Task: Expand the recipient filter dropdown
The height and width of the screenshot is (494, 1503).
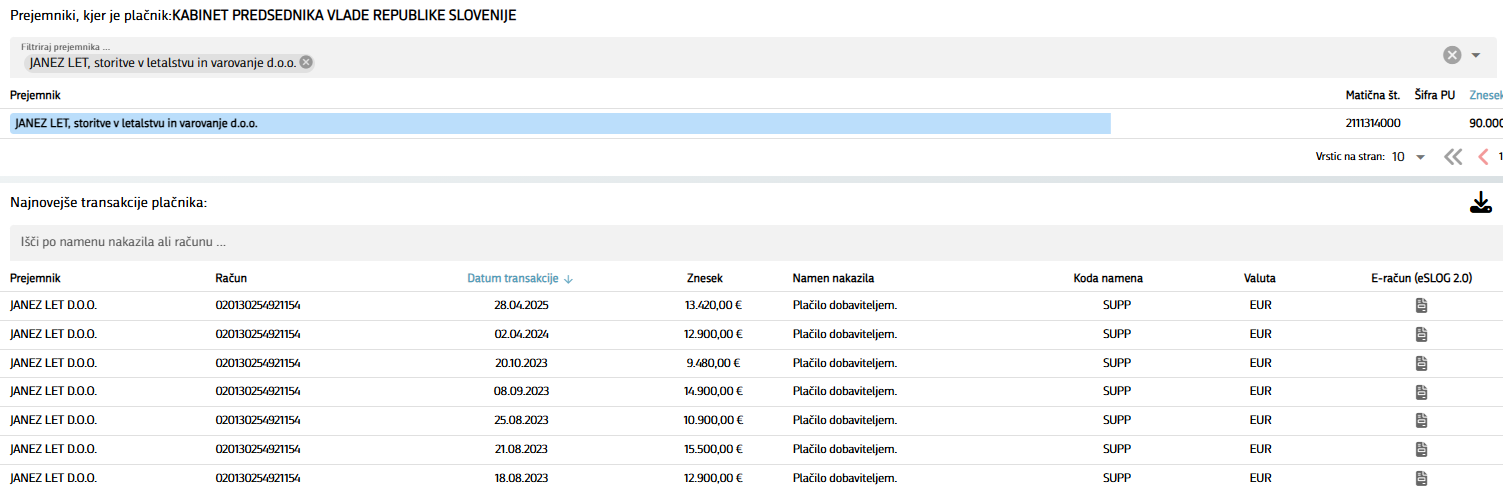Action: coord(1476,55)
